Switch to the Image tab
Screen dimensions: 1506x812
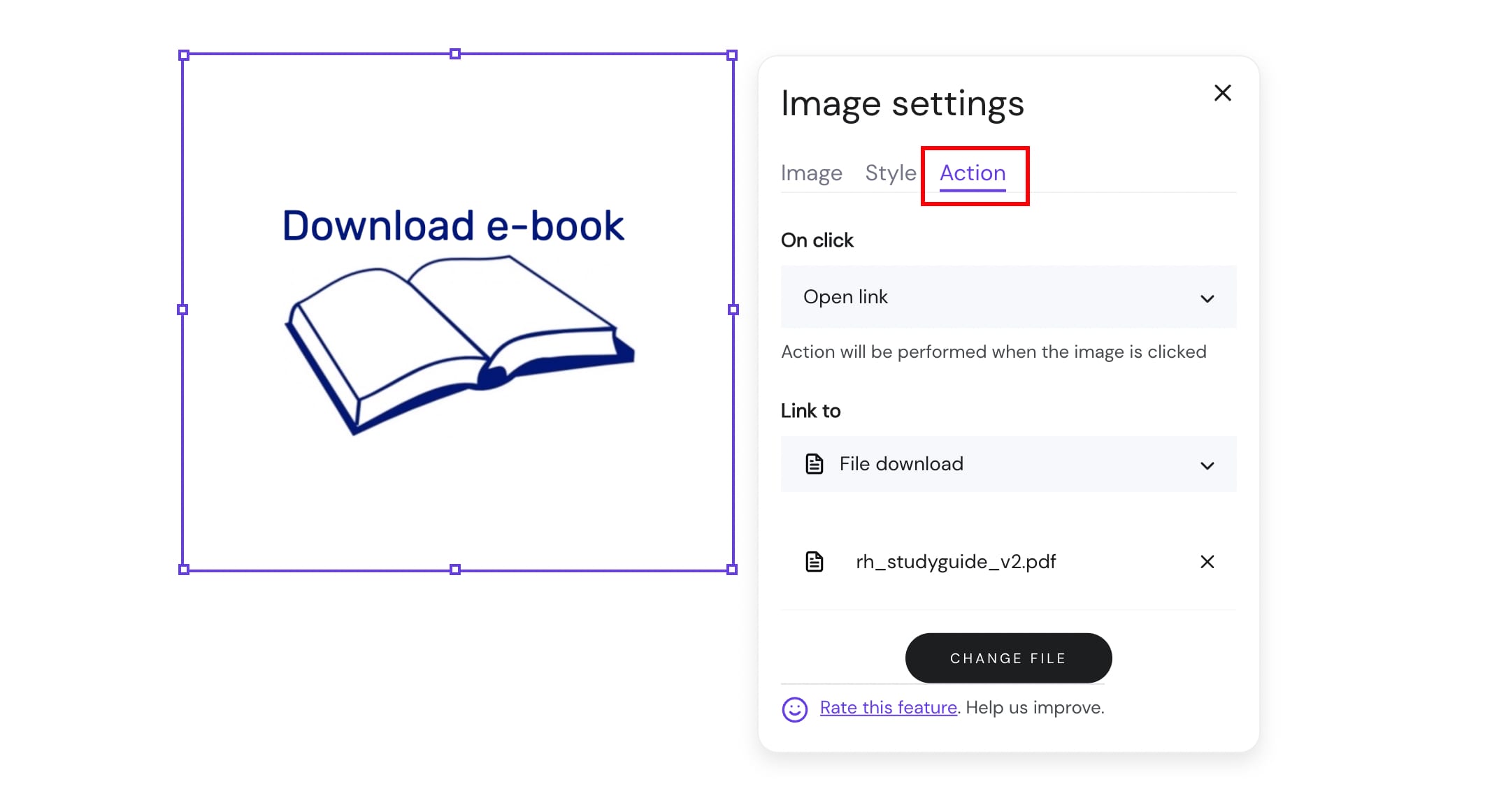811,173
